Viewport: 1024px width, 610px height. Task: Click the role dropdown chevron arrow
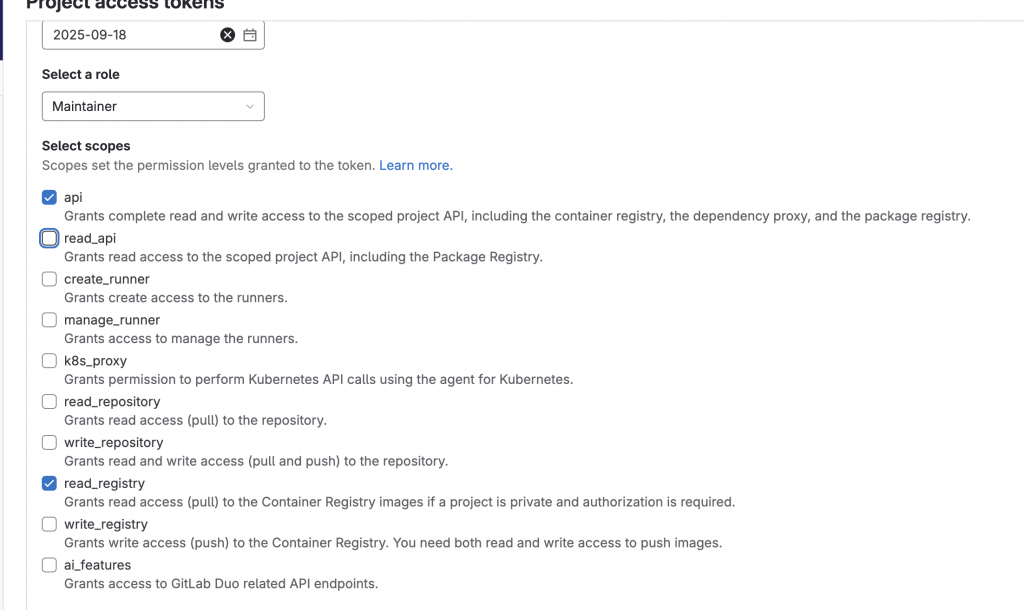point(249,106)
